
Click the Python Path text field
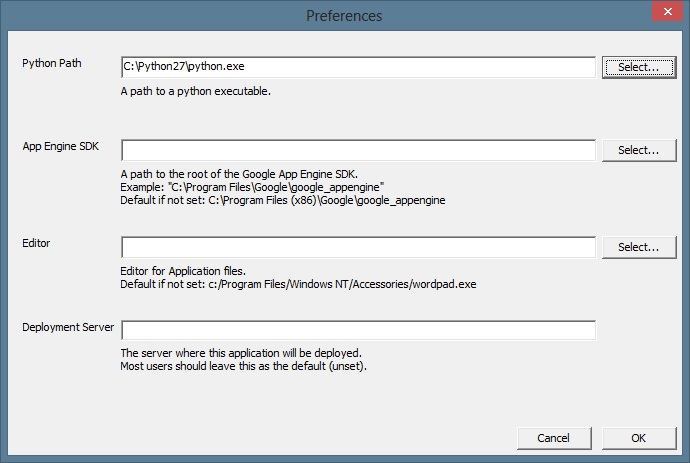click(358, 67)
